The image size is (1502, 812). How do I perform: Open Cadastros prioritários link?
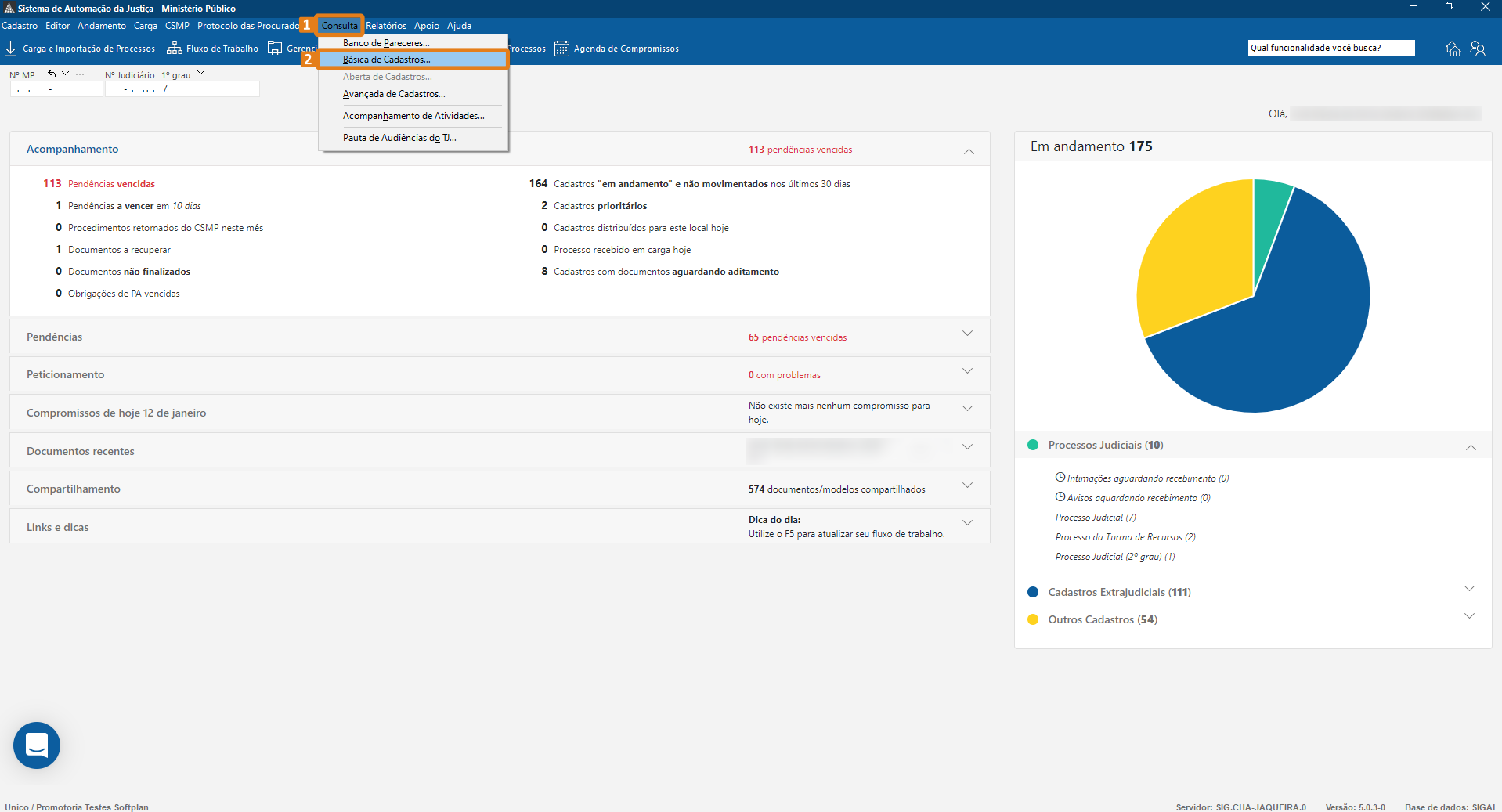(x=594, y=206)
